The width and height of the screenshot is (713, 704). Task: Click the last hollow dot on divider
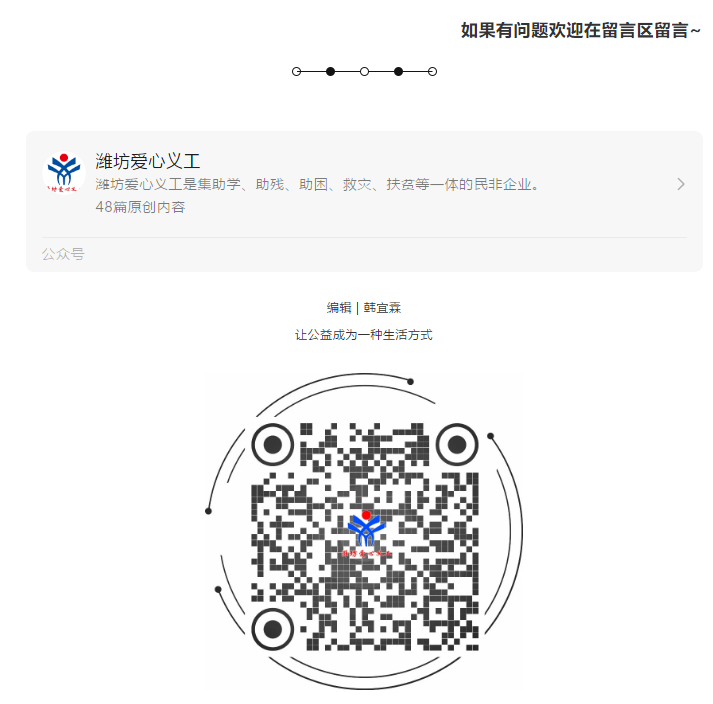point(432,71)
